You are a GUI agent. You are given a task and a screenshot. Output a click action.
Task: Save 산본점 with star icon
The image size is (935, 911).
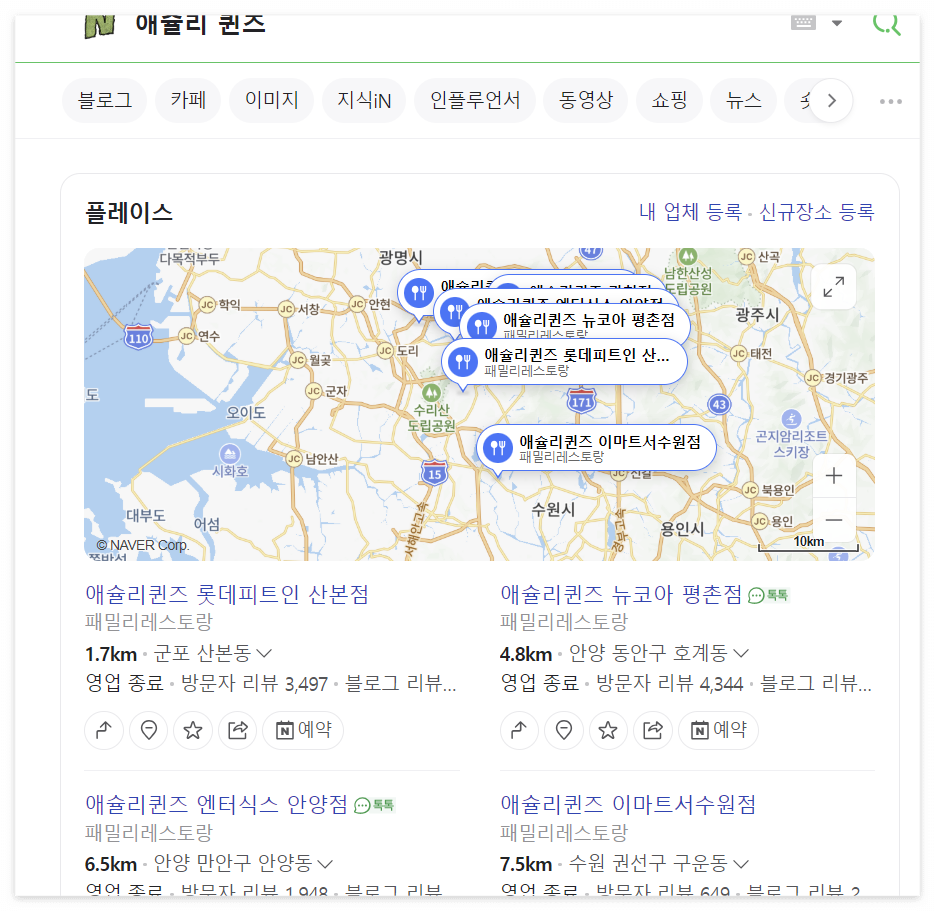pyautogui.click(x=193, y=730)
